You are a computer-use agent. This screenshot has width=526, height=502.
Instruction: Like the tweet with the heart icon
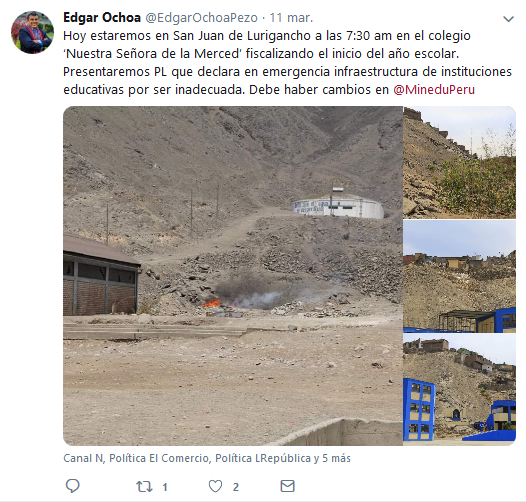[x=215, y=486]
